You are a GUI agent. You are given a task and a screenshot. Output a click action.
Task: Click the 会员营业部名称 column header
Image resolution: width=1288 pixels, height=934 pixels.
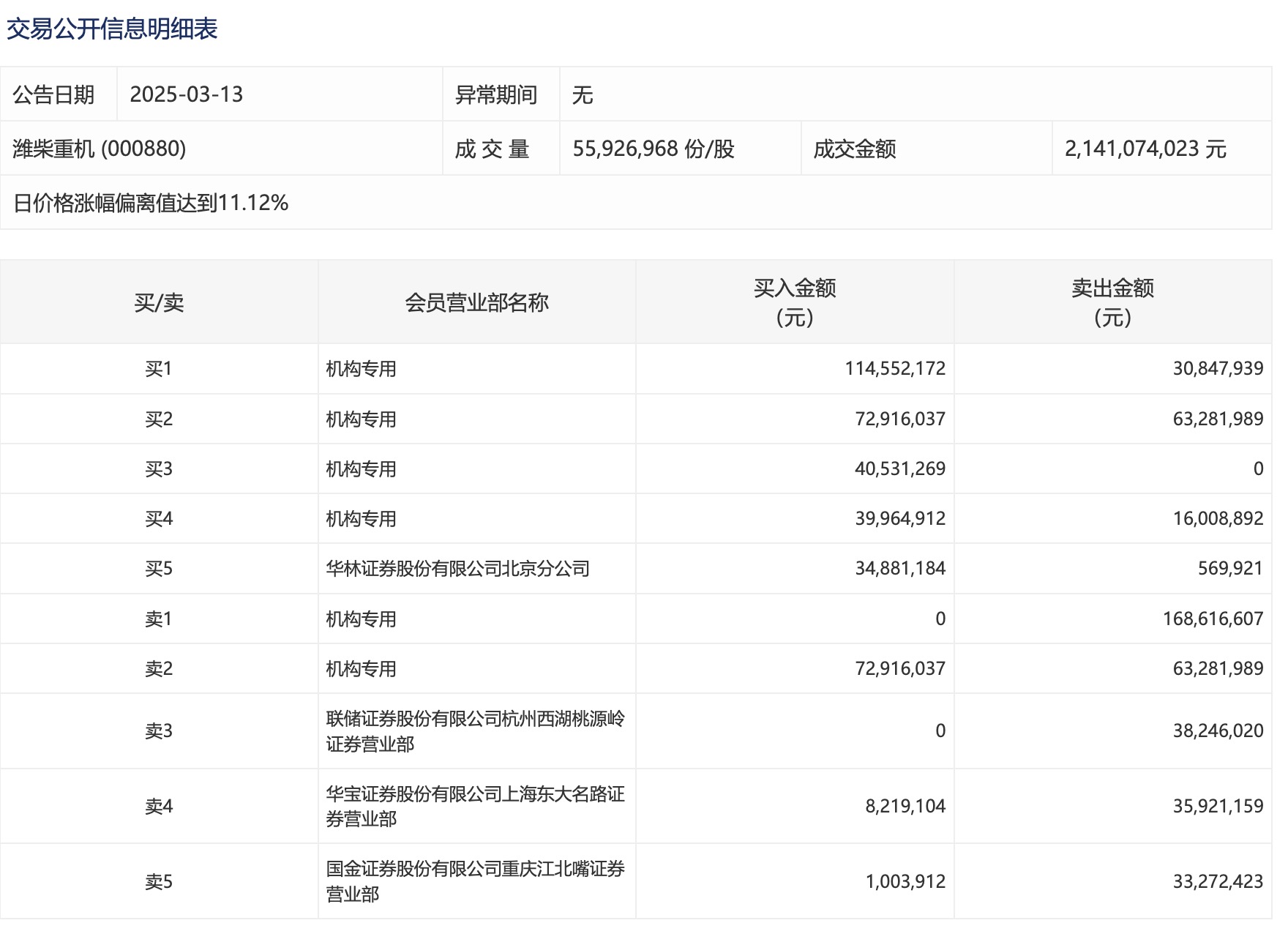476,302
